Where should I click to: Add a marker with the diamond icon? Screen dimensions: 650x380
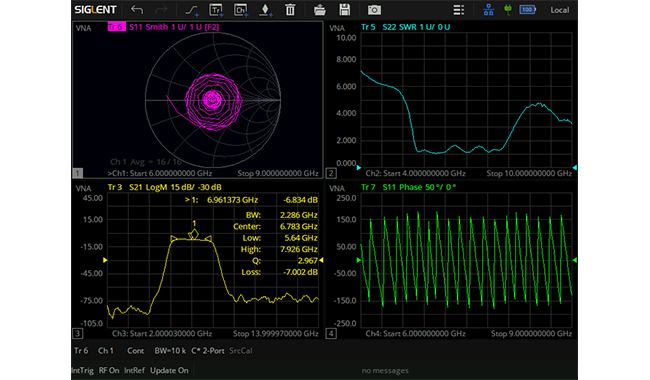click(x=265, y=10)
